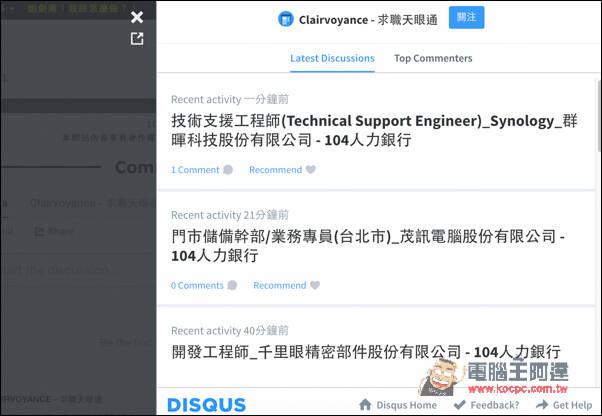Open the 門市儲備幹部 discussion title
This screenshot has height=416, width=602.
(x=368, y=246)
